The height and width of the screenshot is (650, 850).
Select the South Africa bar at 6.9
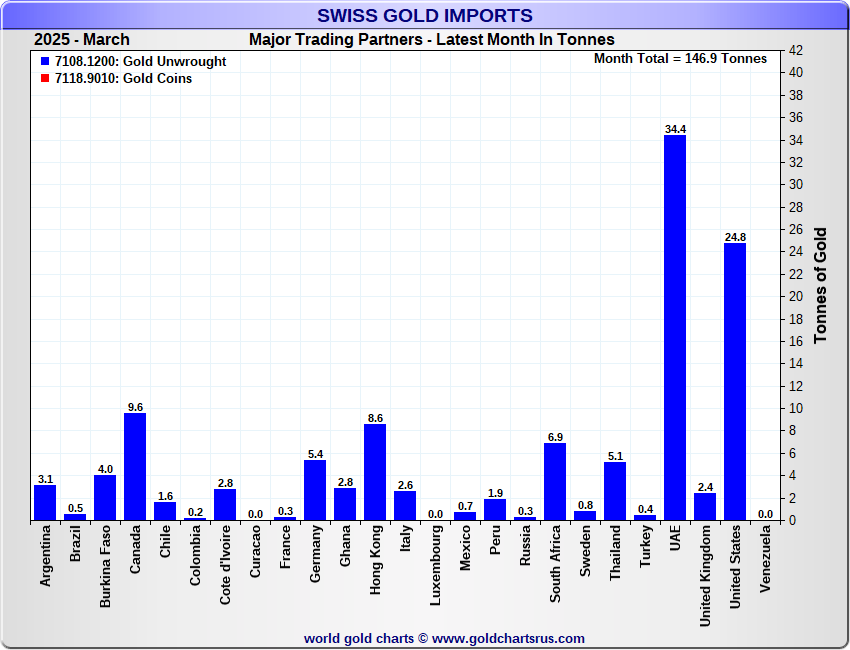[555, 481]
